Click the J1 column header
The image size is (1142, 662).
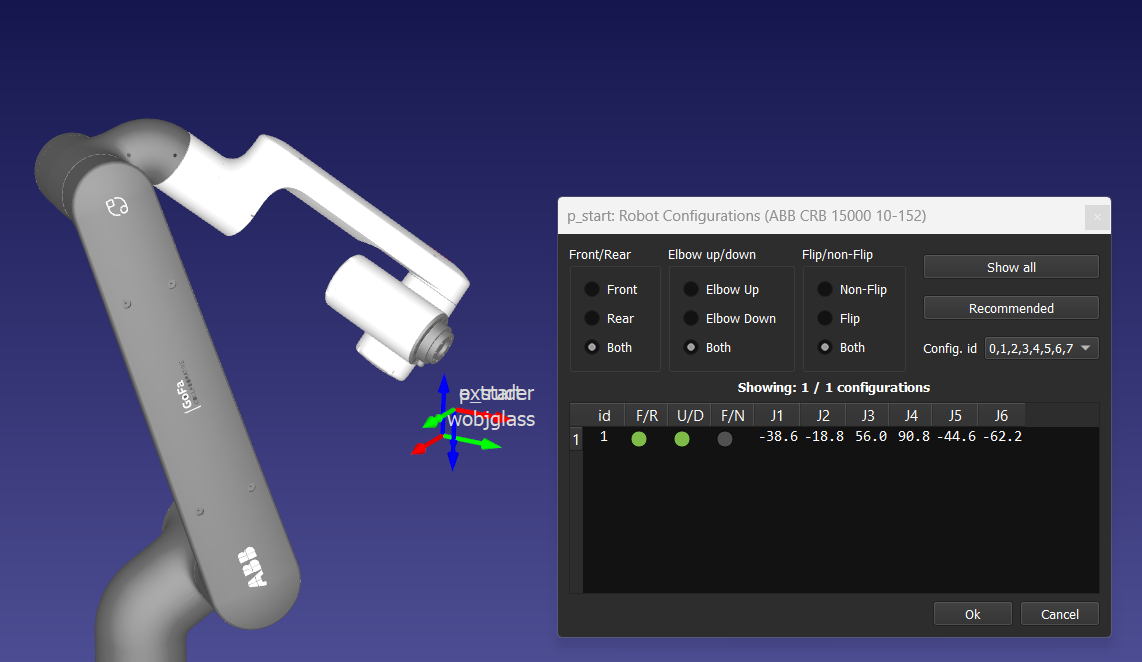pyautogui.click(x=777, y=415)
